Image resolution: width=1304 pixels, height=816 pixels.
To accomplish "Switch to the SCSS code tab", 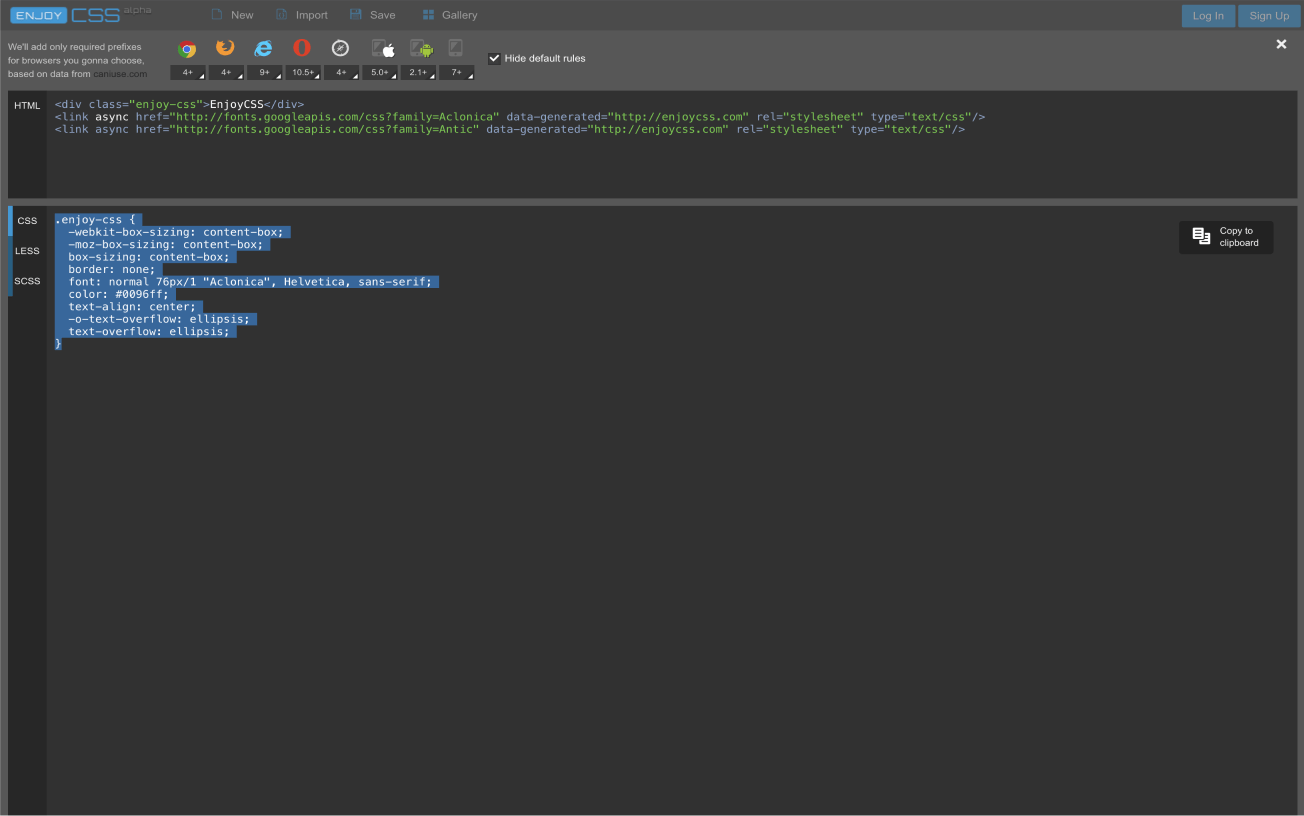I will [27, 281].
